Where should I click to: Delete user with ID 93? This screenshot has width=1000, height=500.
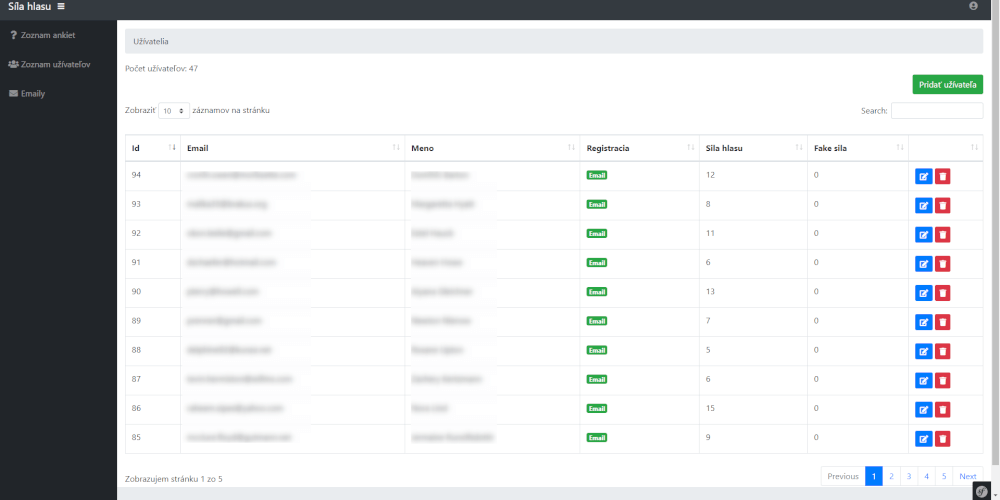pos(942,205)
